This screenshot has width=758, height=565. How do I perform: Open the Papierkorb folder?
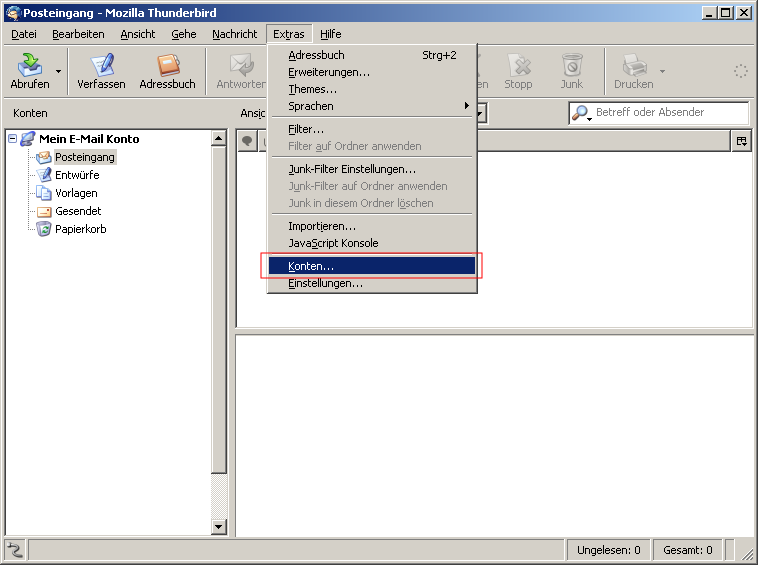pyautogui.click(x=81, y=229)
